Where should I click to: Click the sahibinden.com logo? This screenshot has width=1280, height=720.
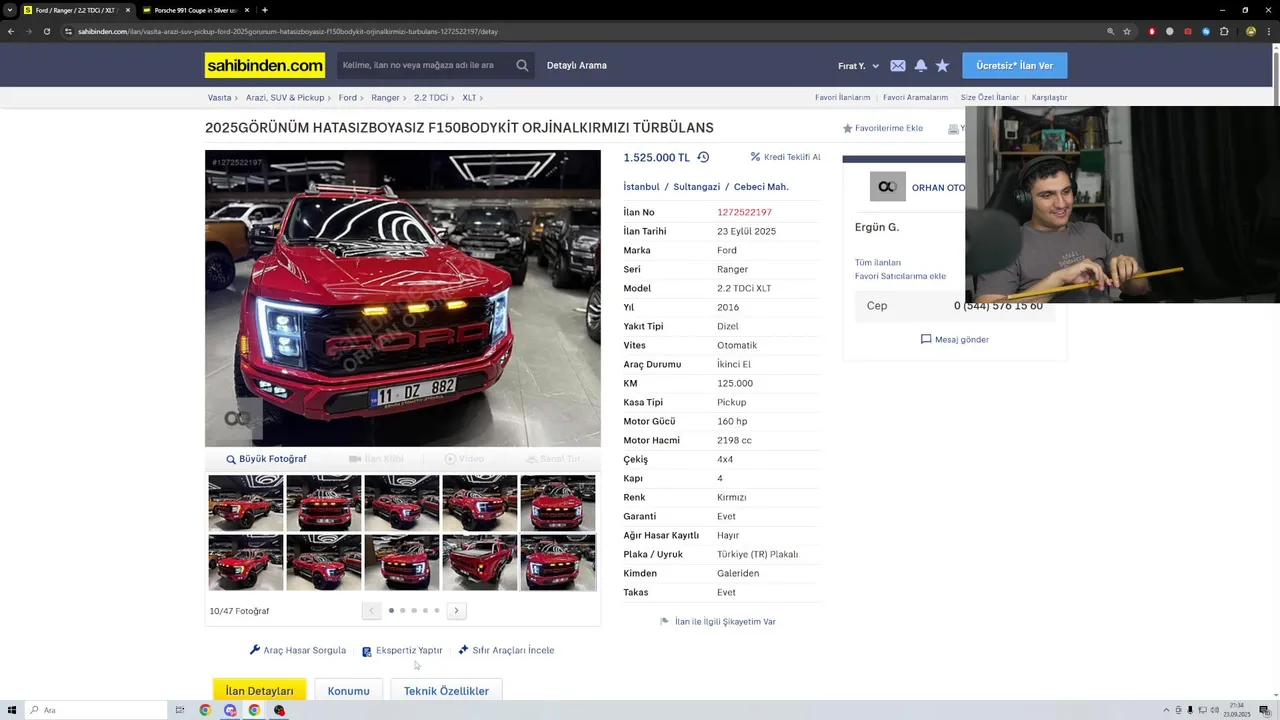(265, 65)
